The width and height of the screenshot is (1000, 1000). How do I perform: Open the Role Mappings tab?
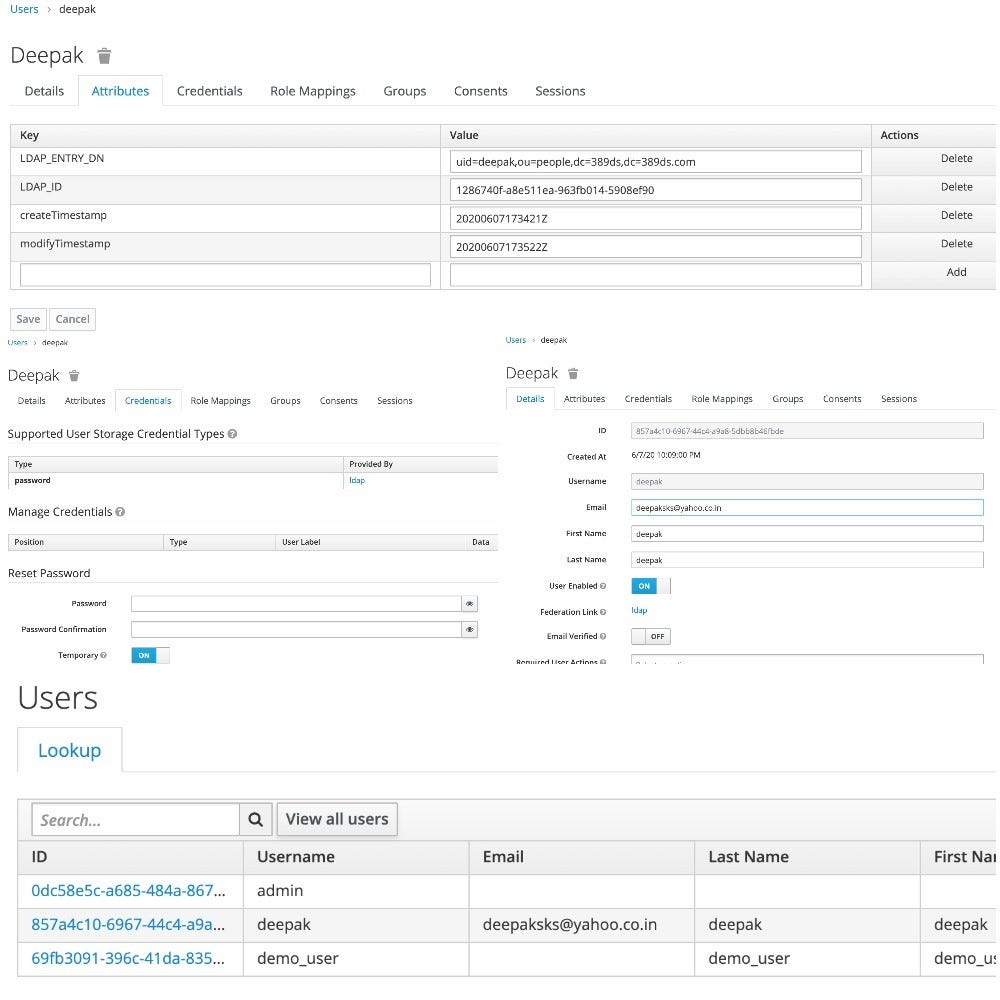(313, 91)
